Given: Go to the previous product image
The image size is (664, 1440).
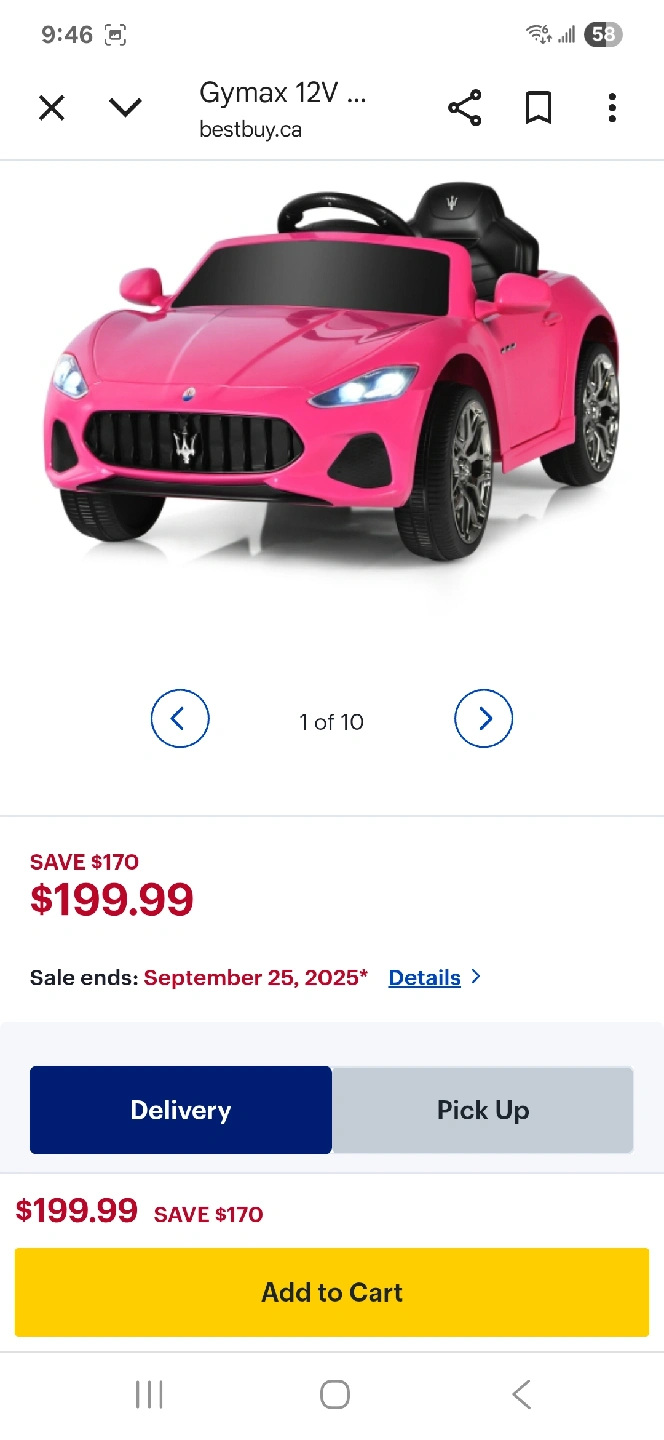Looking at the screenshot, I should [180, 719].
